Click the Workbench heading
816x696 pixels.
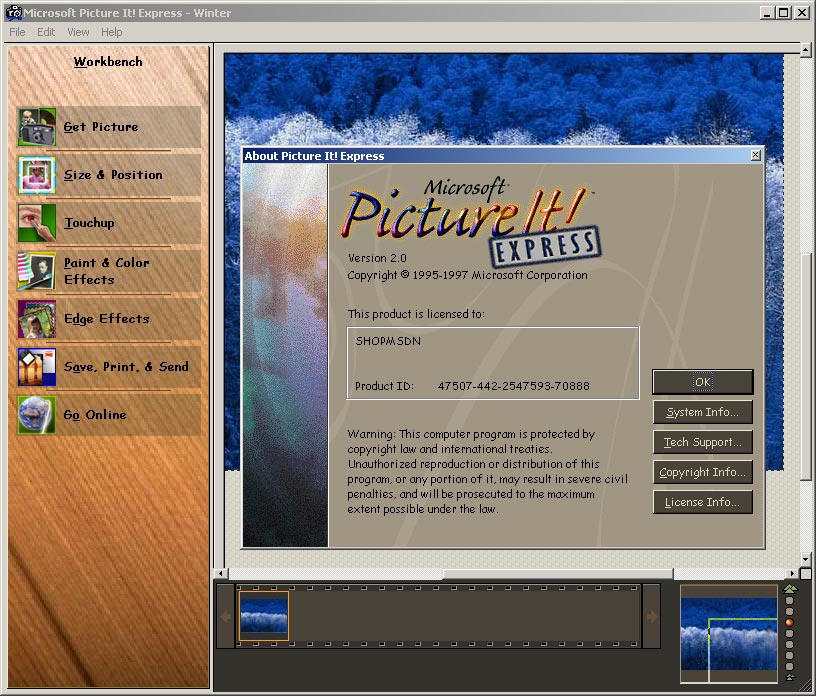[x=108, y=62]
